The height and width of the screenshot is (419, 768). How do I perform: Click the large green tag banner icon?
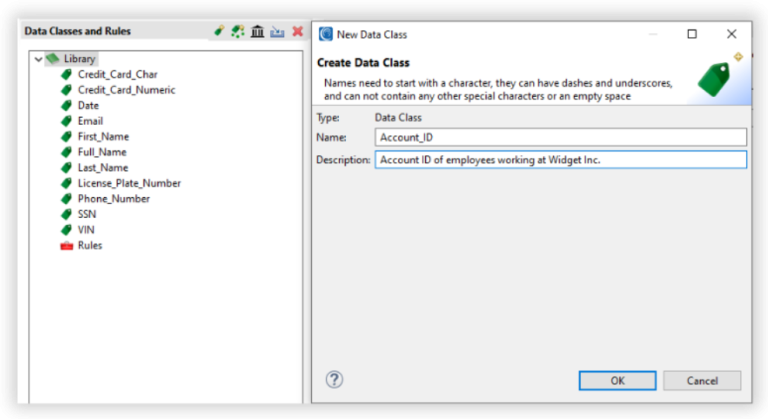point(714,79)
